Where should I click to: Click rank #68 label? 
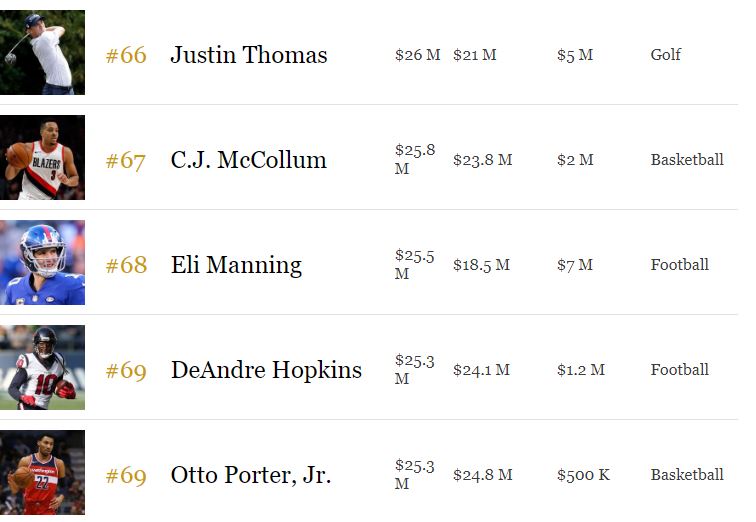click(126, 265)
